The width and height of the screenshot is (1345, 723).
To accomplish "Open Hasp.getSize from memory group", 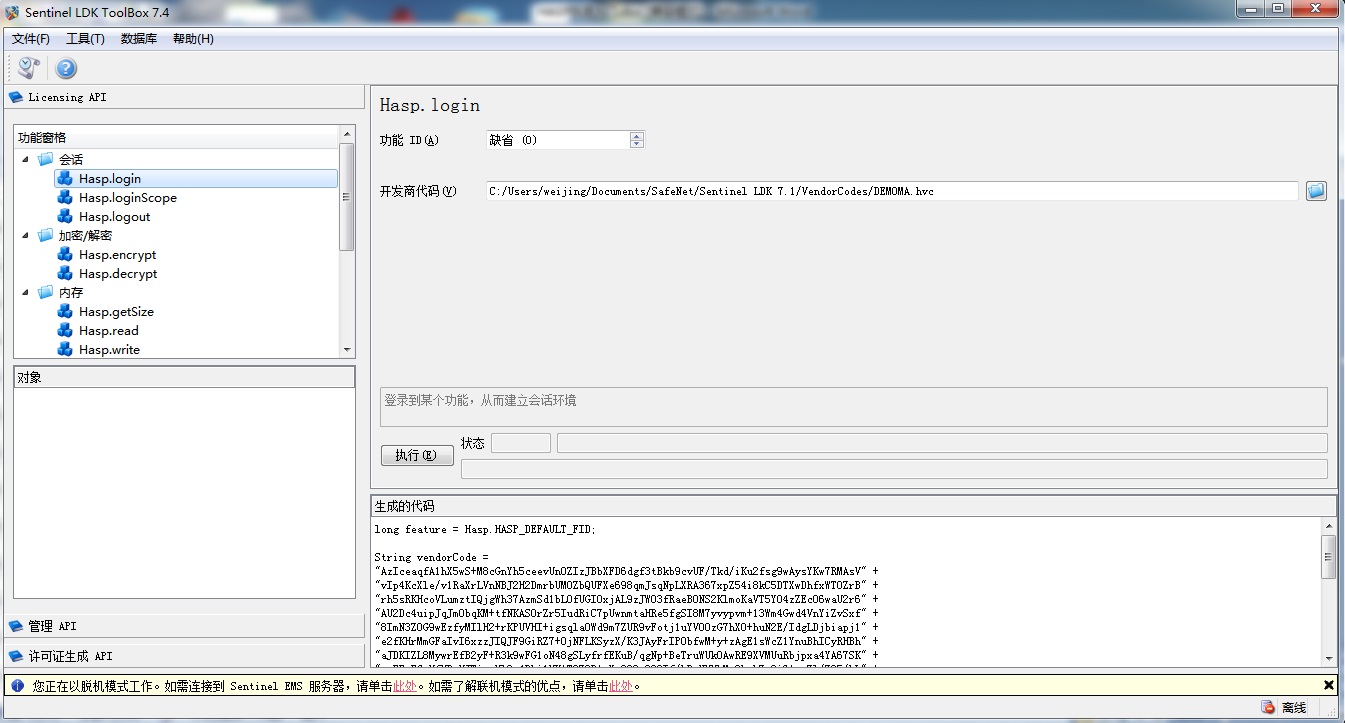I will tap(116, 312).
